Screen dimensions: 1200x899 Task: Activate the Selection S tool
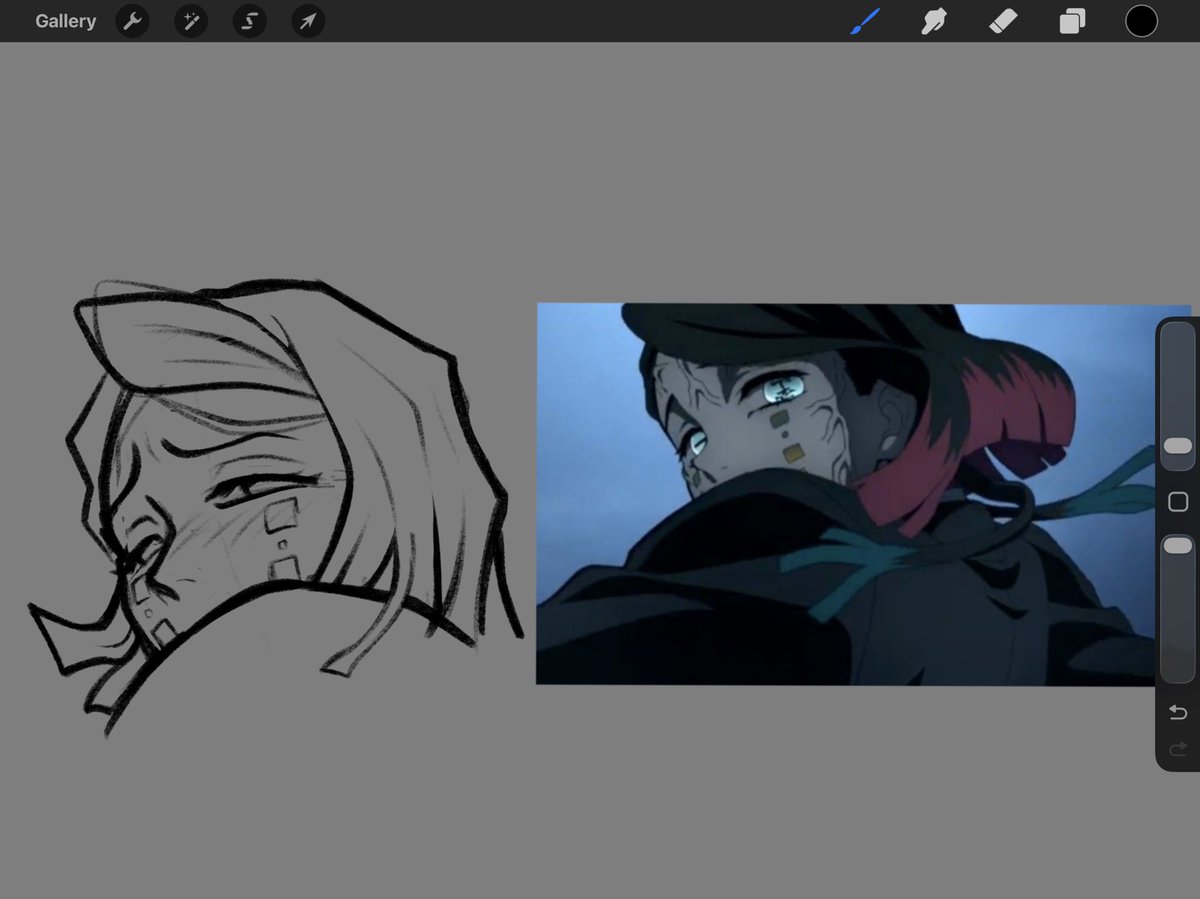pyautogui.click(x=249, y=21)
